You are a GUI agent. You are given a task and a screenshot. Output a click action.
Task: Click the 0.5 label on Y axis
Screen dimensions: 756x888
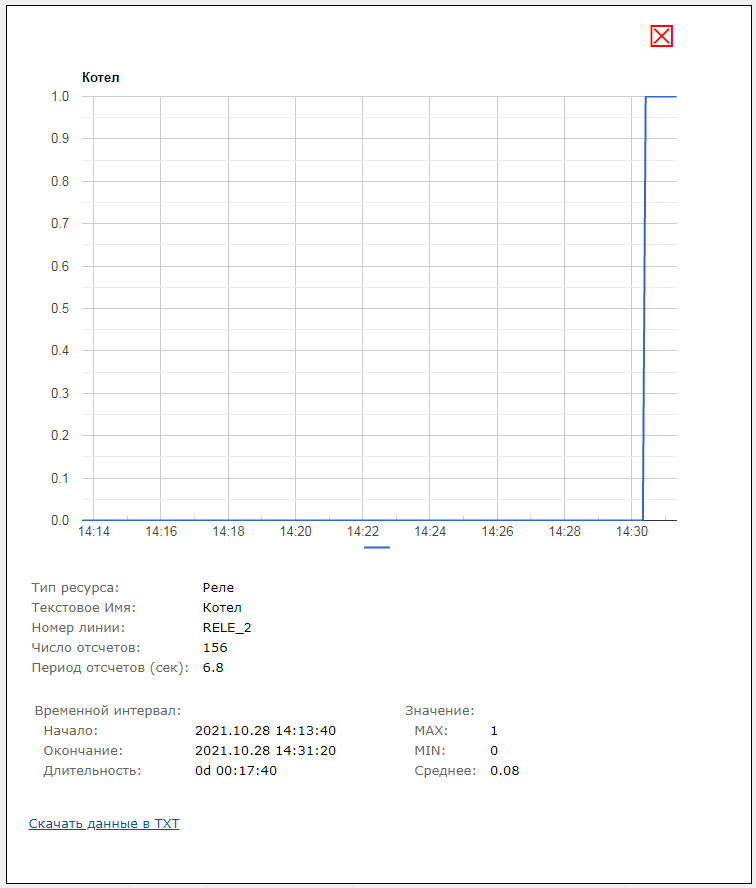[60, 309]
